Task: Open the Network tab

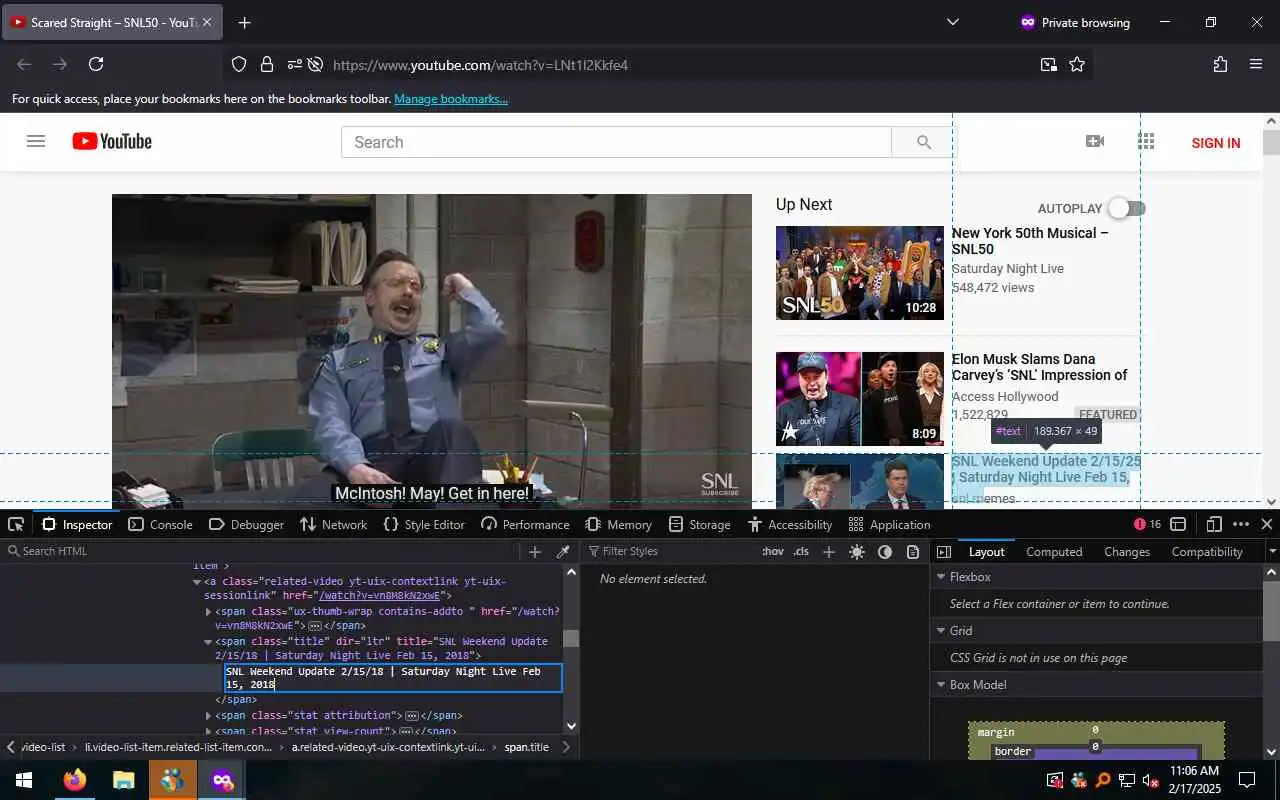Action: 333,524
